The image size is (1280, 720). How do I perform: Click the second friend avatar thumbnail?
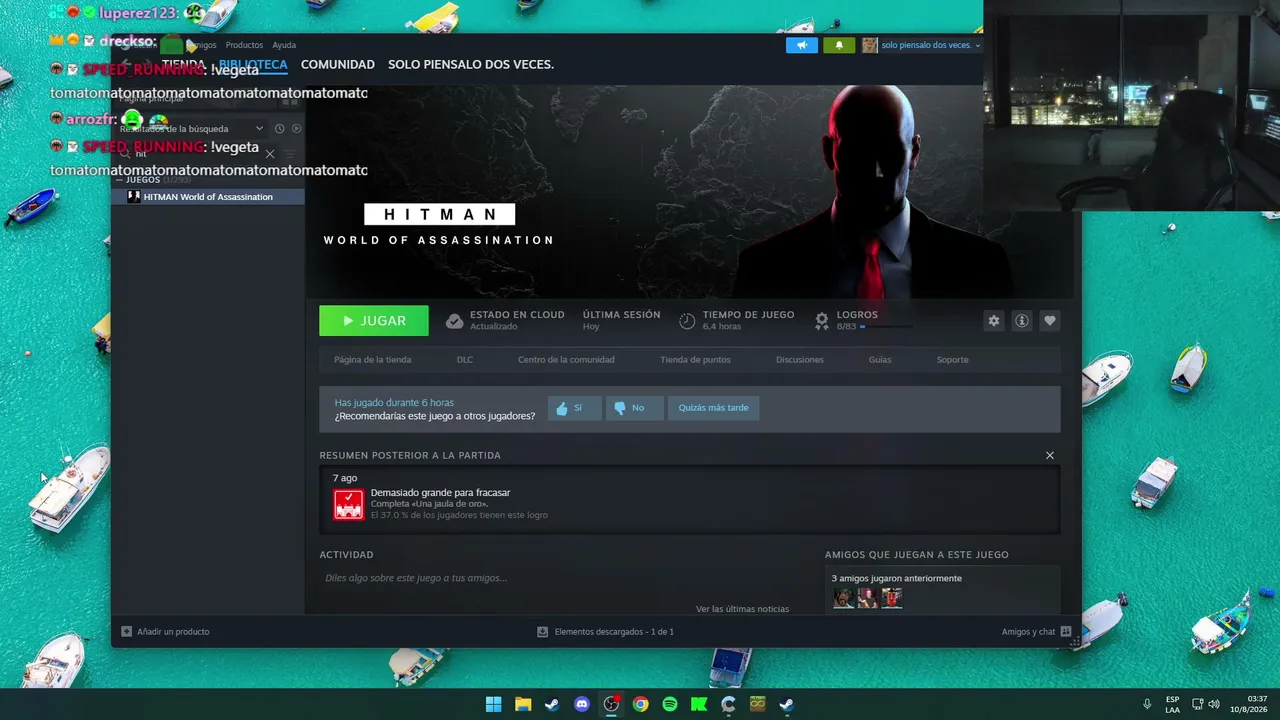tap(868, 598)
